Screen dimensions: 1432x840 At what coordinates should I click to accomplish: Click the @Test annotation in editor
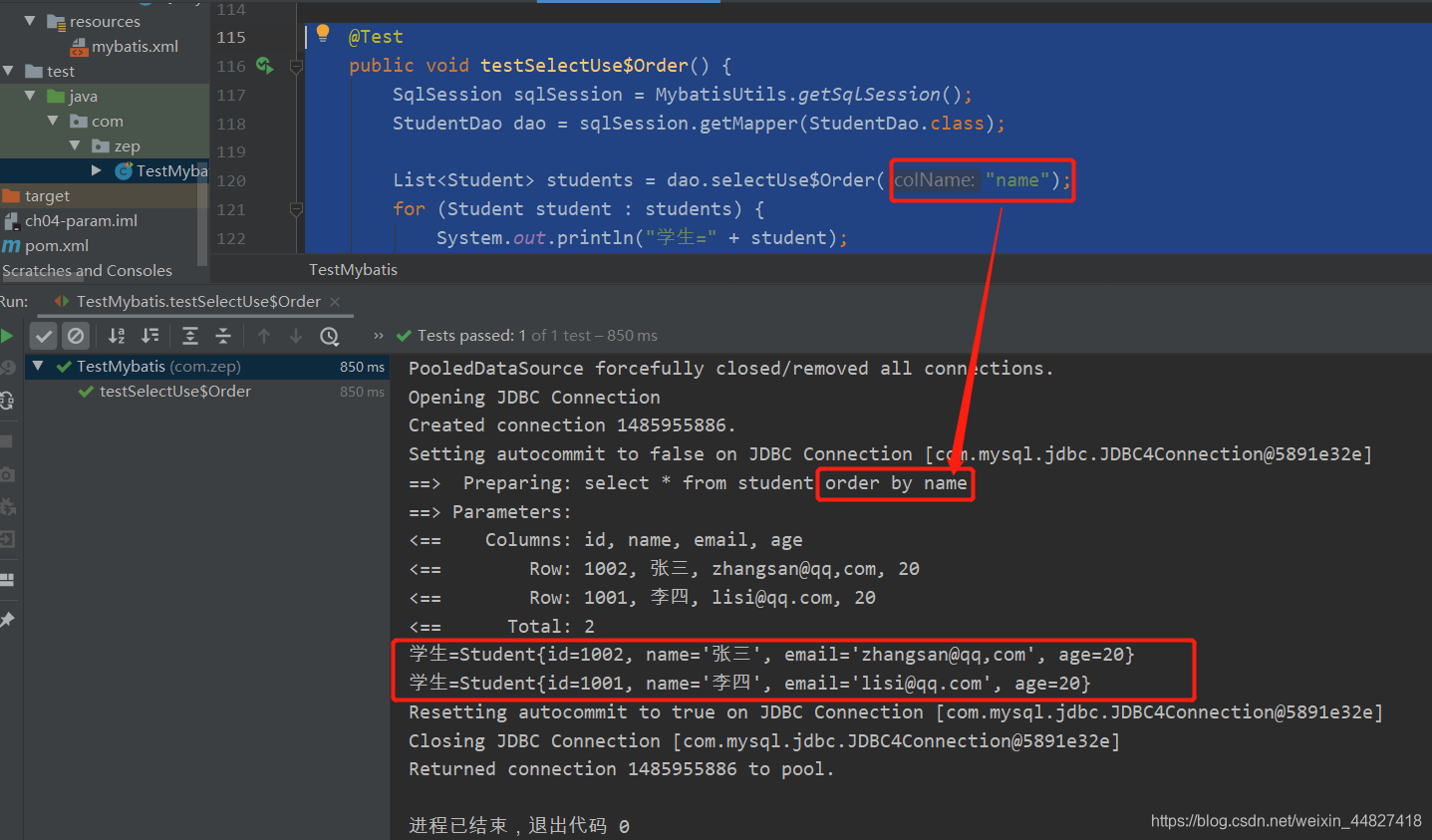pyautogui.click(x=376, y=37)
